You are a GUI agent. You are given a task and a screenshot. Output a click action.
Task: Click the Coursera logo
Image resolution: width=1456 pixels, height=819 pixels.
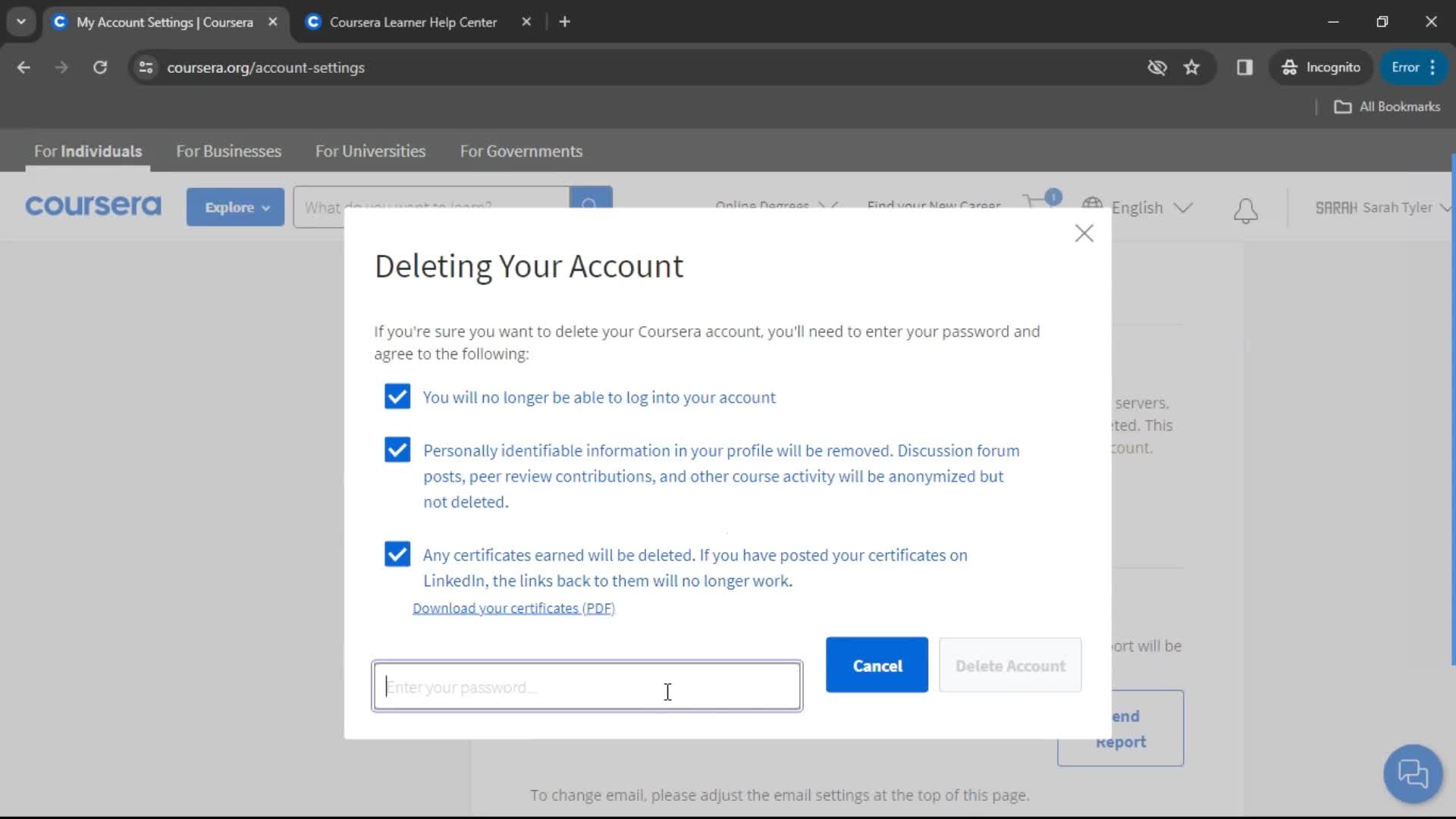(x=93, y=206)
